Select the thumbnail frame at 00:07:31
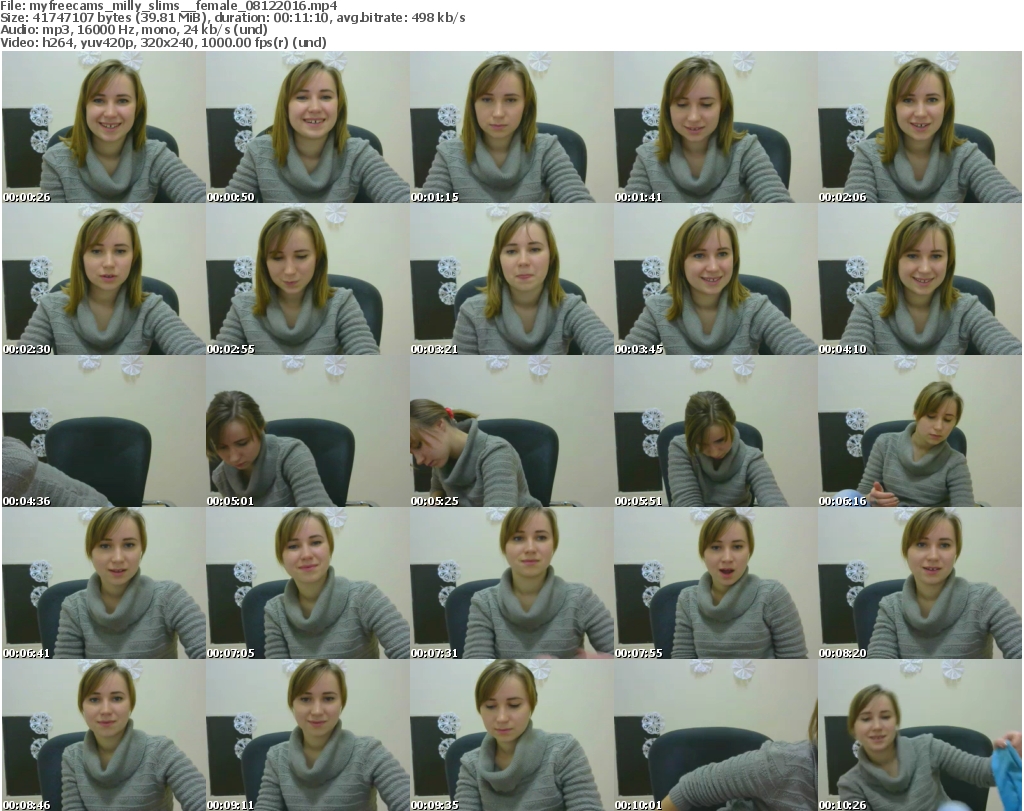 [x=511, y=584]
